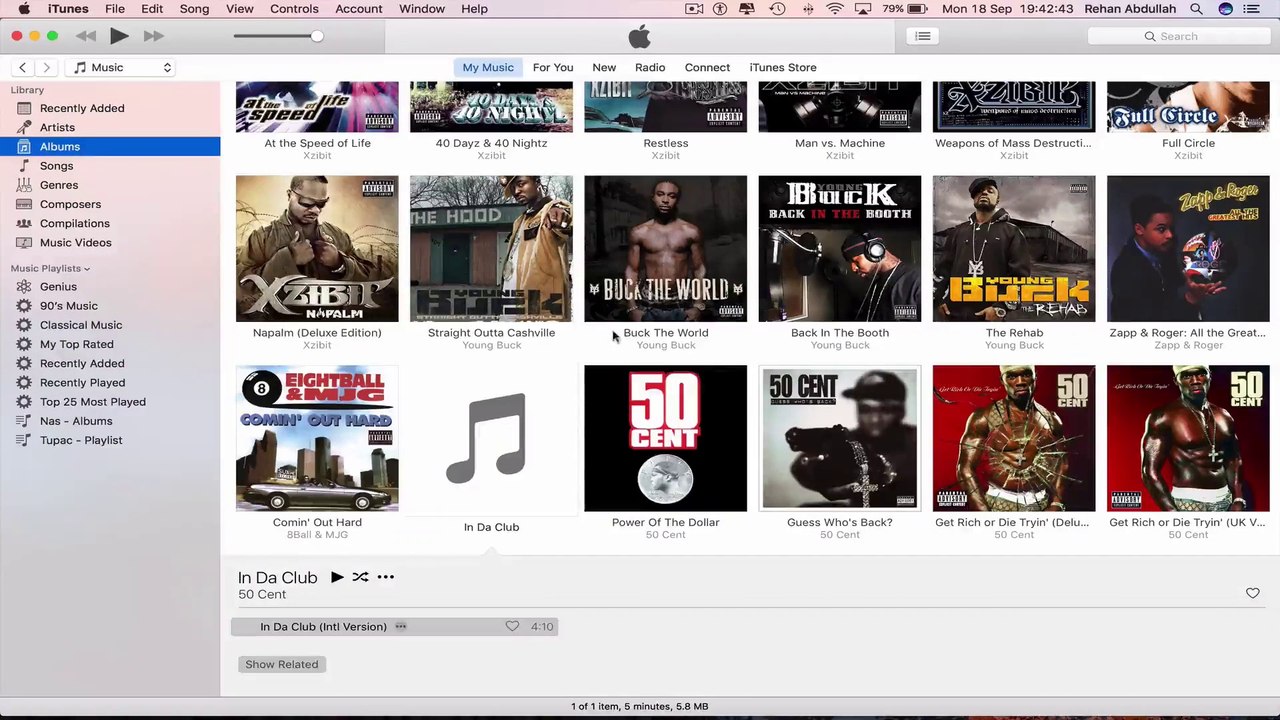Open the Nas - Albums playlist
Screen dimensions: 1280x720
(x=110, y=421)
